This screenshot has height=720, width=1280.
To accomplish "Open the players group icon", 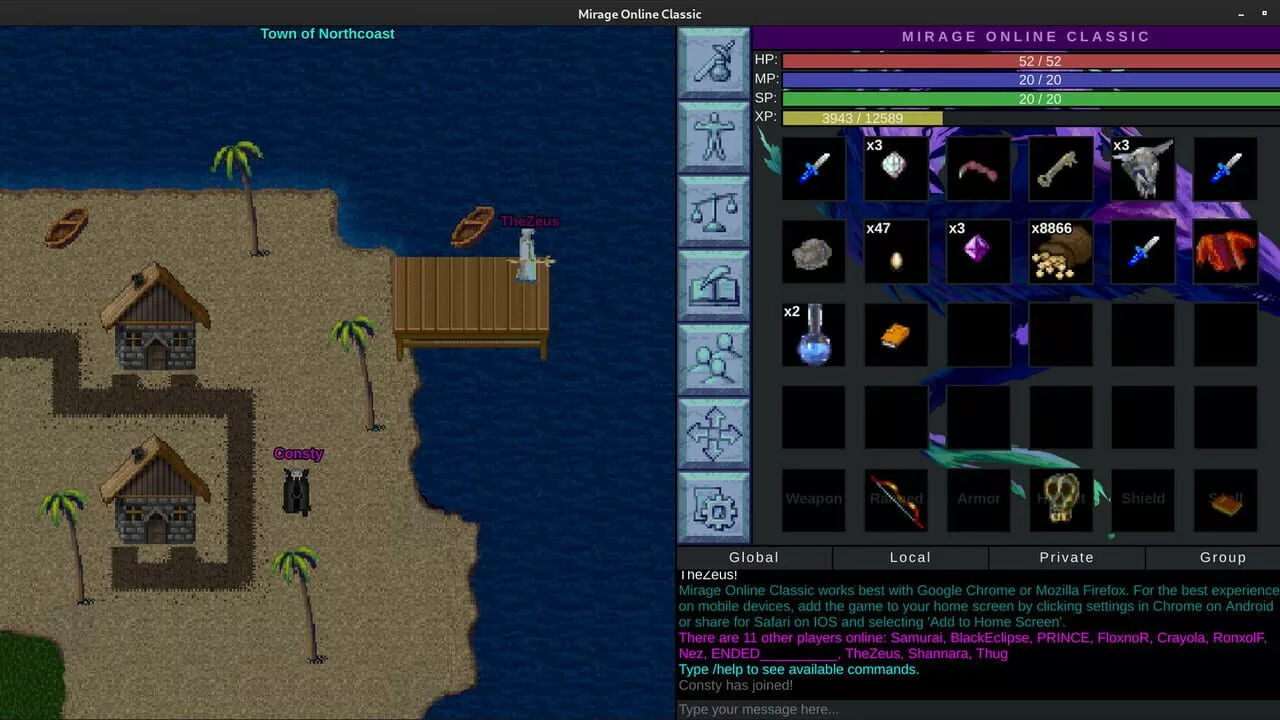I will point(714,359).
